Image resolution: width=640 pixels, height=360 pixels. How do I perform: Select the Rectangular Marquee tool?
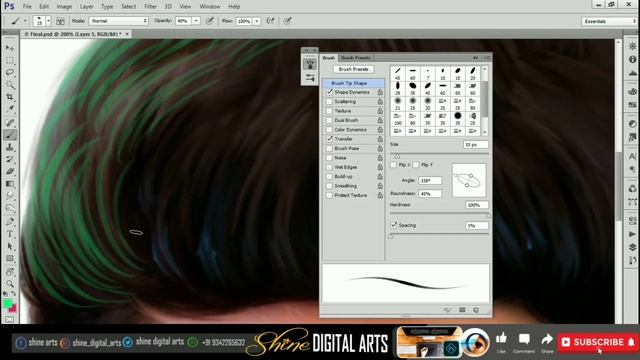pyautogui.click(x=10, y=60)
